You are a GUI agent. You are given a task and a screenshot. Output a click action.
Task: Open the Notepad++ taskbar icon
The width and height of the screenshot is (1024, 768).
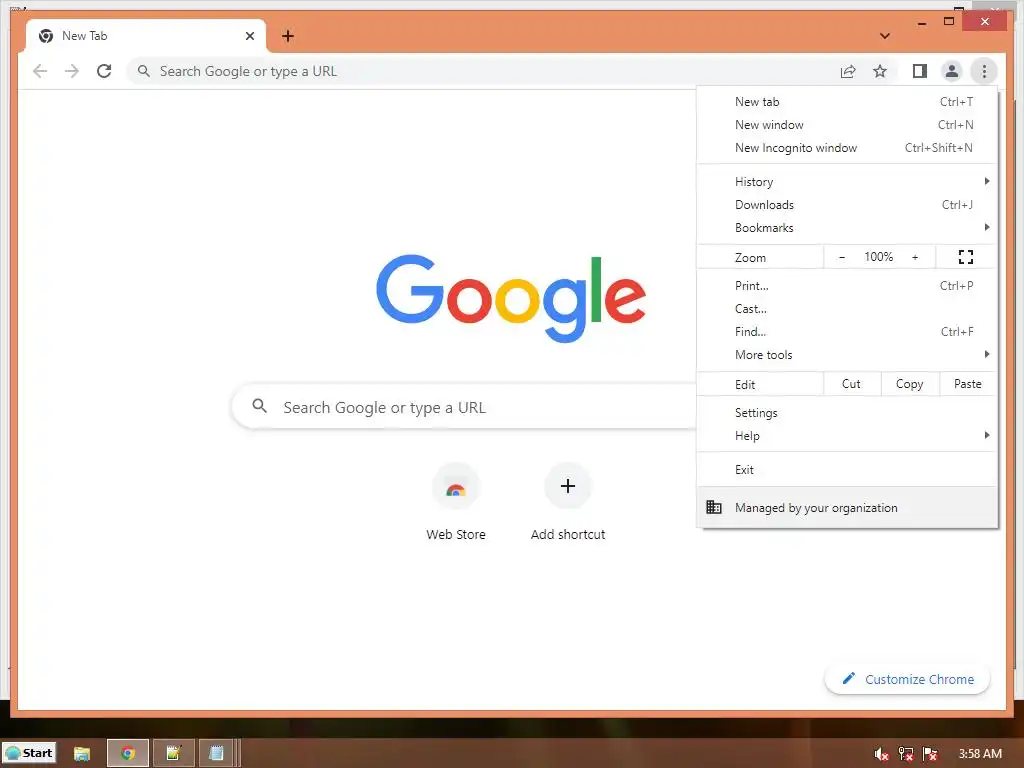pyautogui.click(x=173, y=753)
